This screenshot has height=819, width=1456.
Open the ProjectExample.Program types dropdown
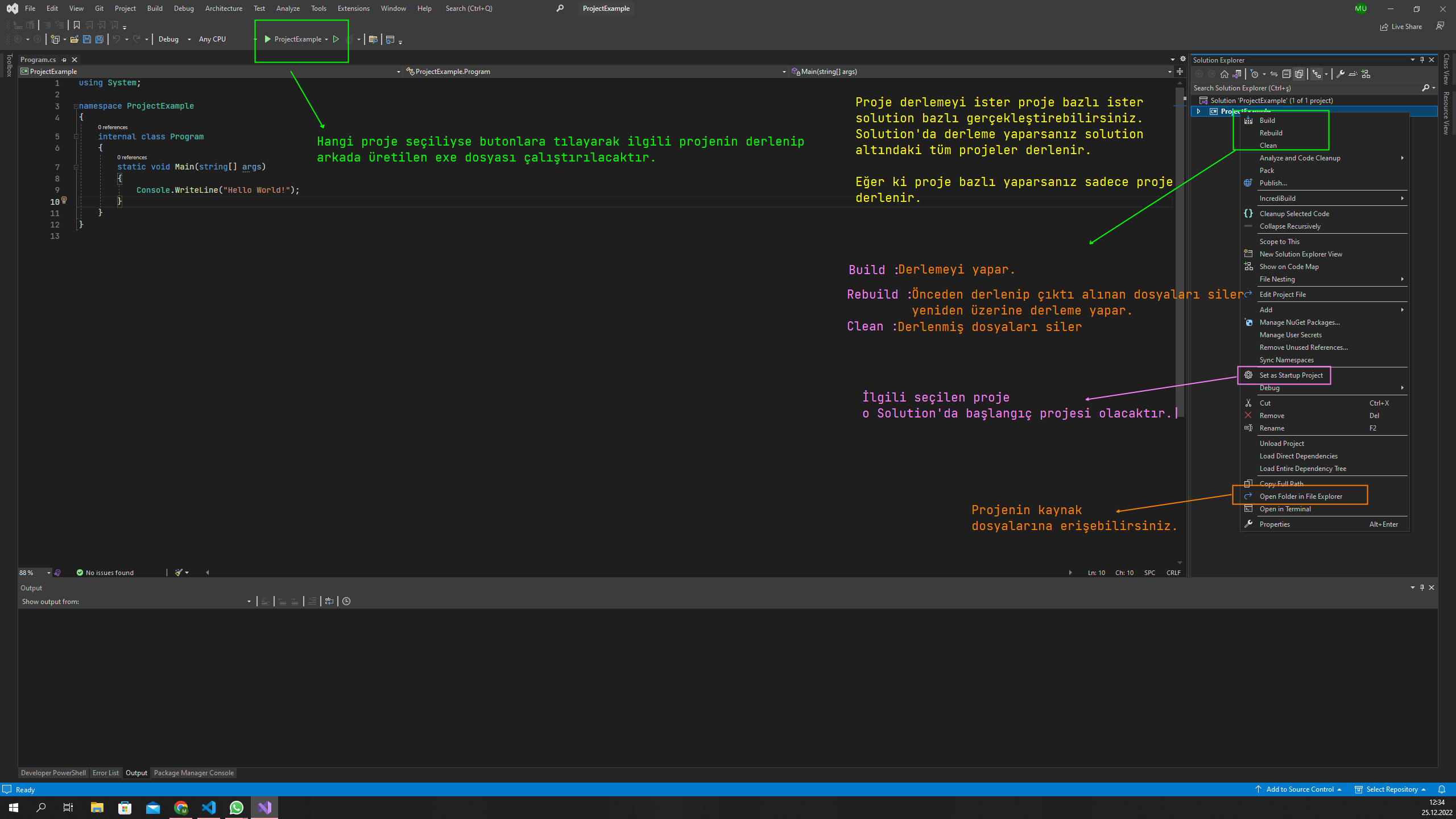(x=596, y=72)
